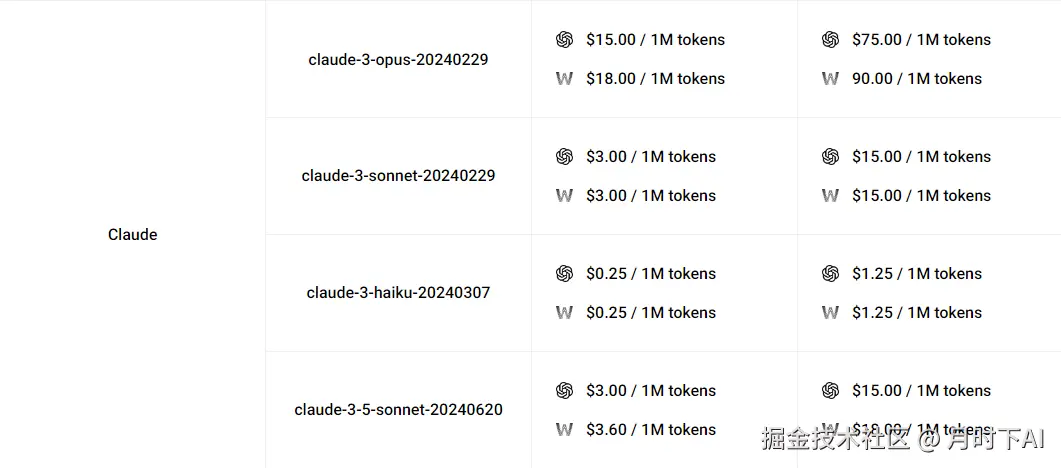
Task: Click the OpenAI logo beside opus $15.00 input price
Action: point(564,40)
